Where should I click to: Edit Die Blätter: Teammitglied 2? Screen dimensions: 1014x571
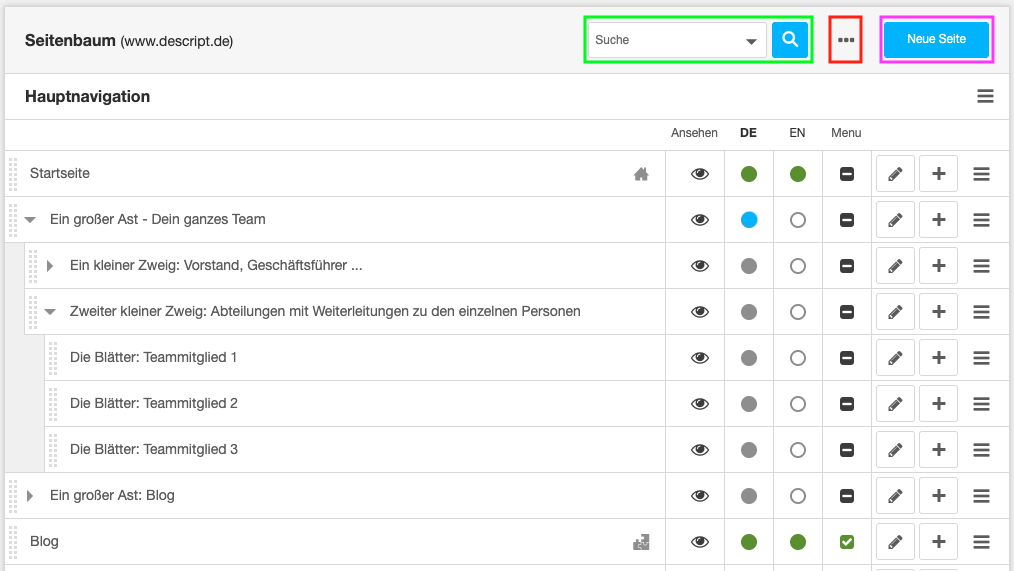895,404
